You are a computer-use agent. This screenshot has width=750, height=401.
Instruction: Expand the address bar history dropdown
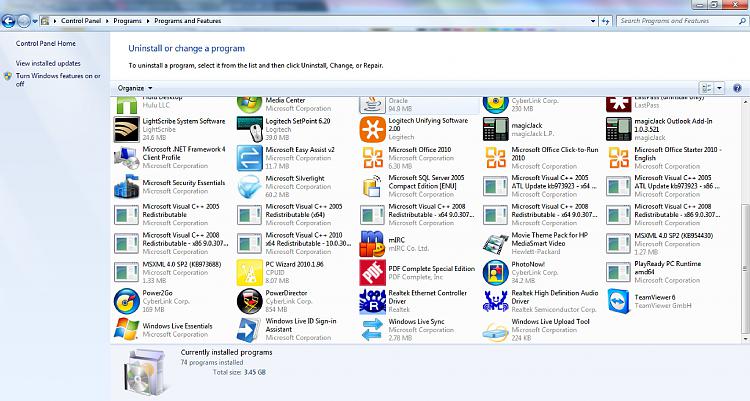(x=593, y=21)
